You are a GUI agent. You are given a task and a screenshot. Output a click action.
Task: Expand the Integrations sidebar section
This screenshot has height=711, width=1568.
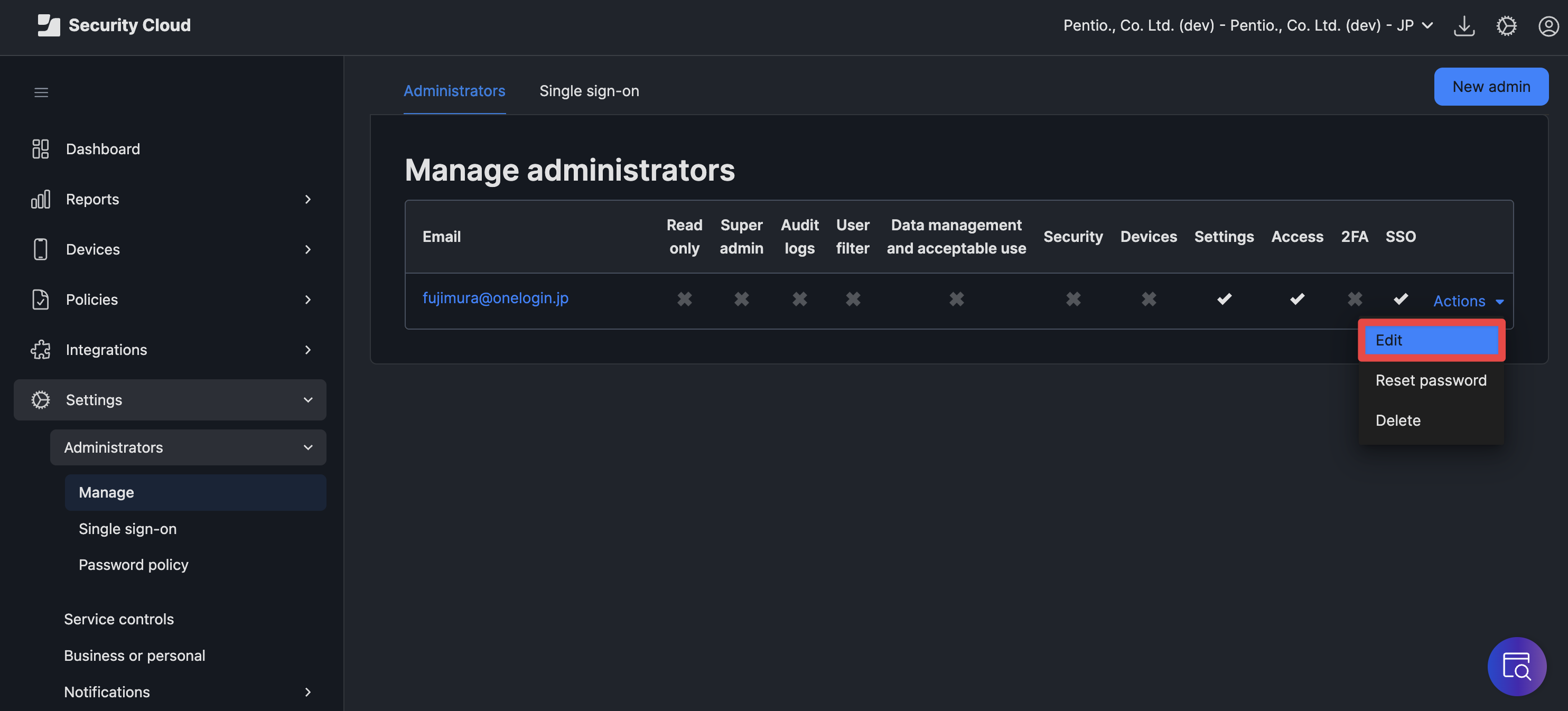tap(307, 349)
